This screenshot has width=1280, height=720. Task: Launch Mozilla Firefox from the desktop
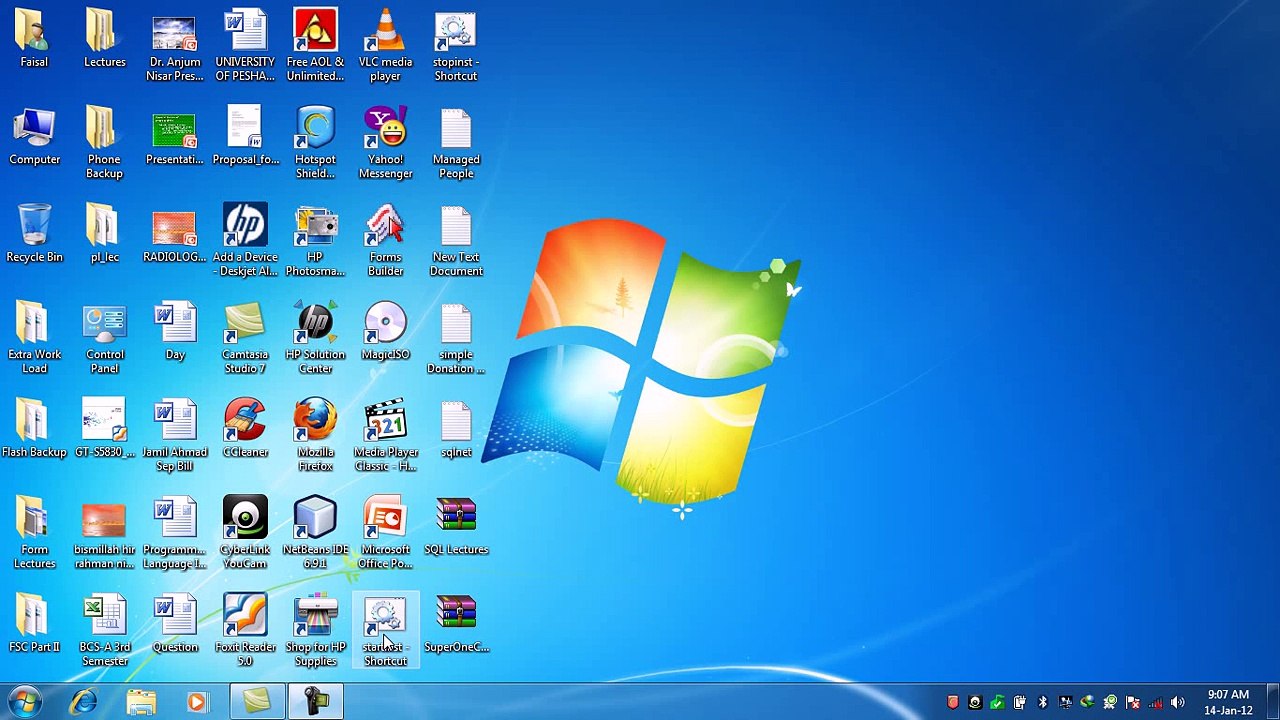tap(315, 436)
